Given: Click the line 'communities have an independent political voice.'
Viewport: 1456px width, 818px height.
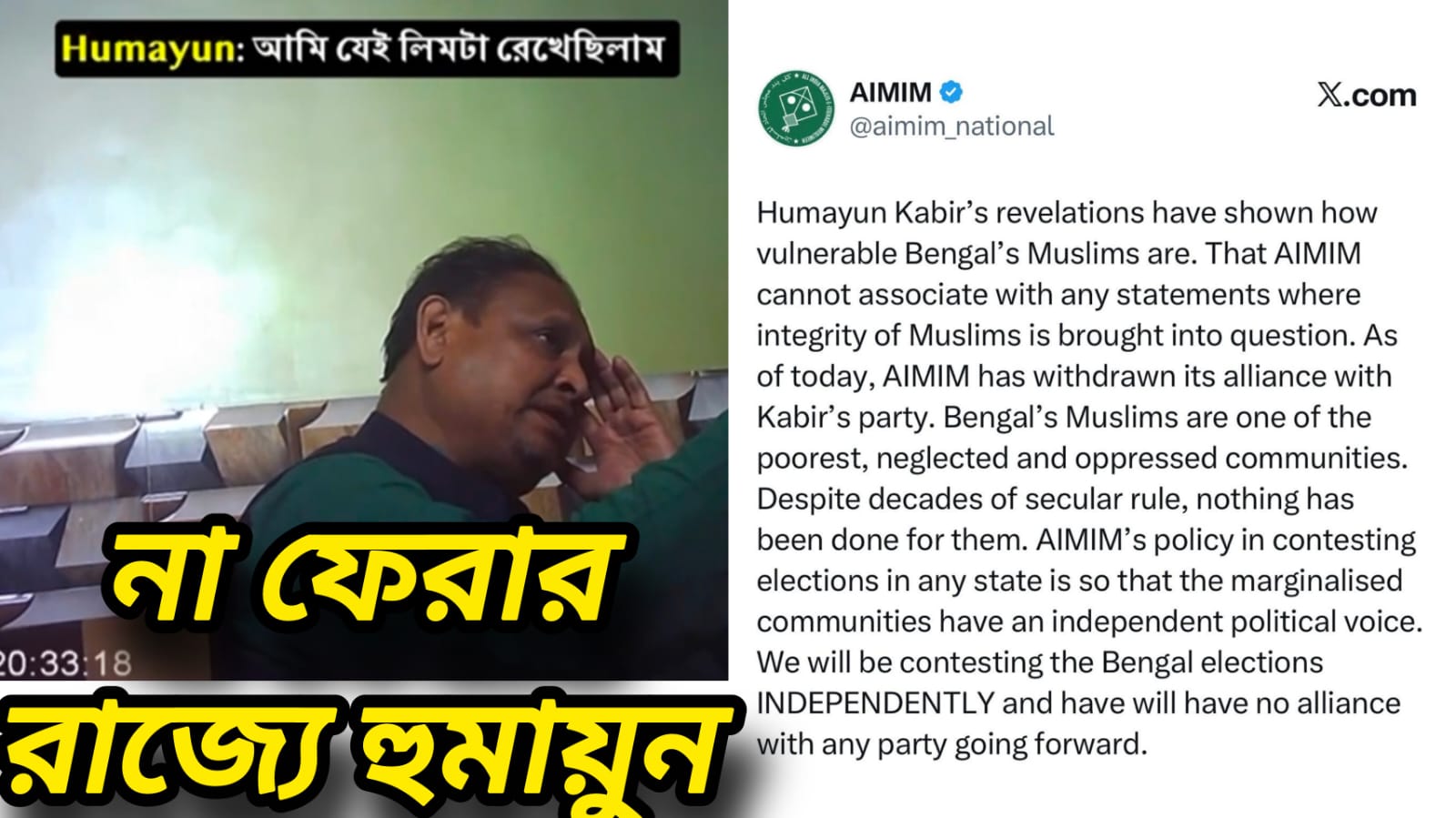Looking at the screenshot, I should pyautogui.click(x=1089, y=621).
